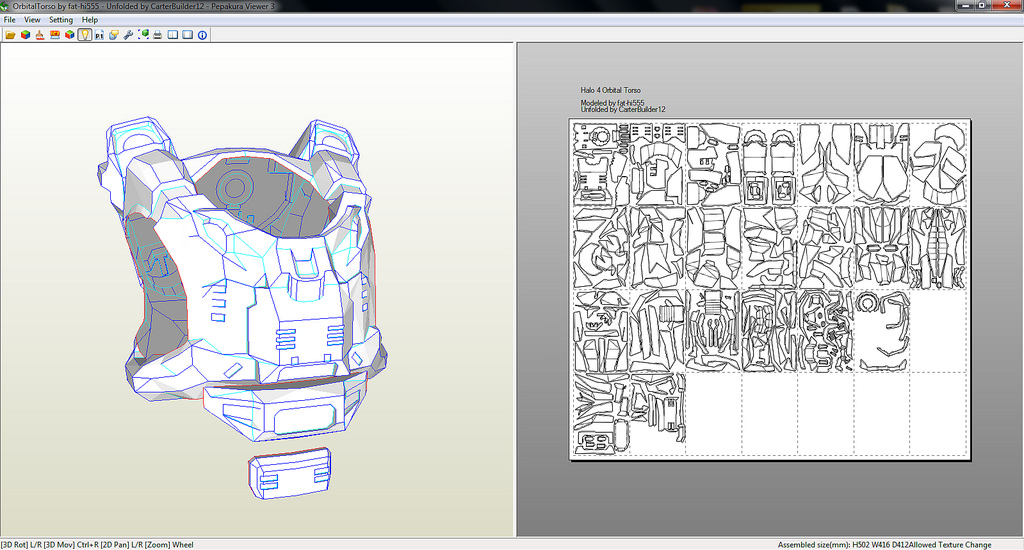Open the Help menu
Image resolution: width=1024 pixels, height=550 pixels.
(89, 20)
